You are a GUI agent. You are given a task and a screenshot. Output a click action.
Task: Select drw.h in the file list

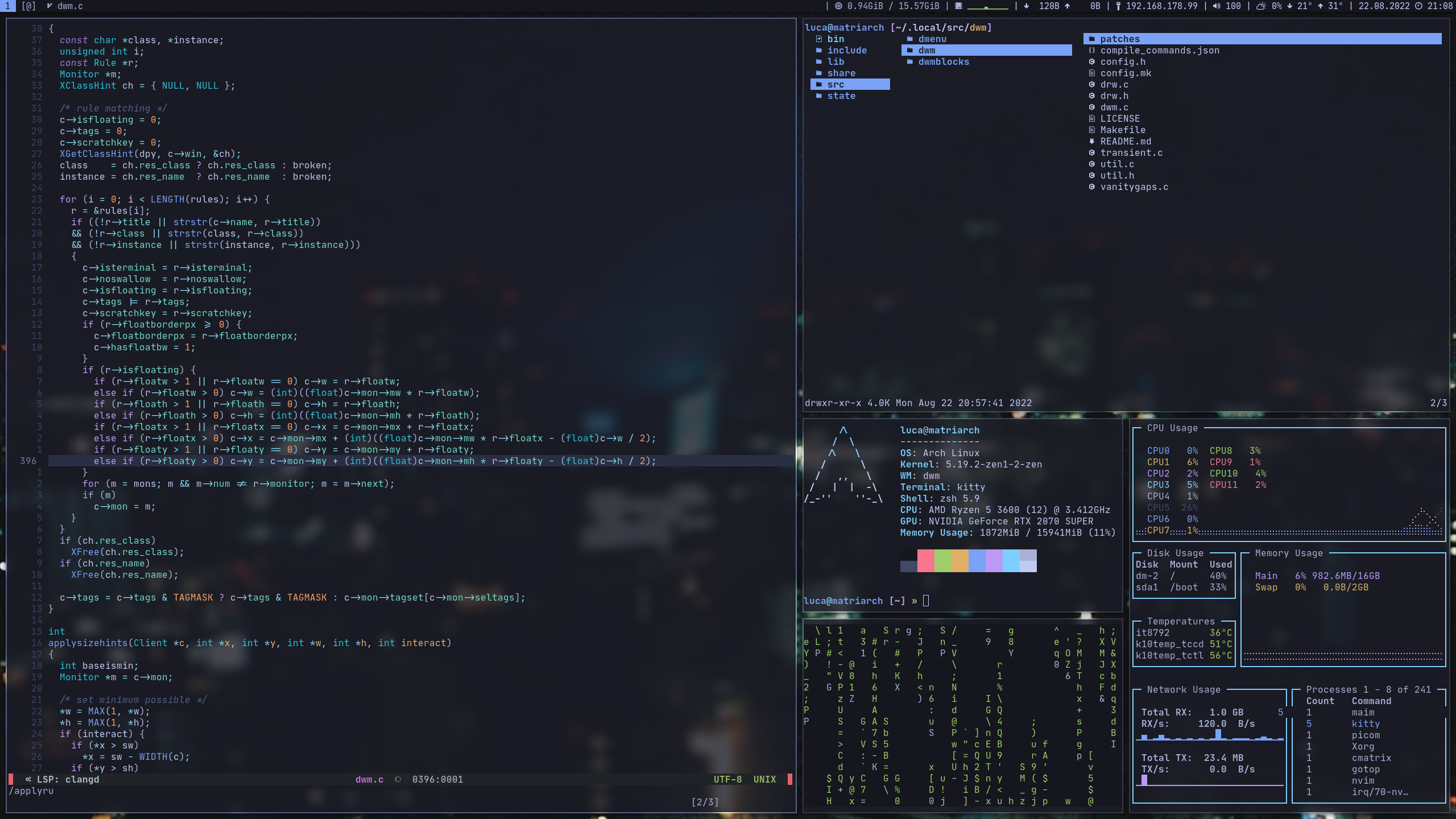[x=1115, y=96]
